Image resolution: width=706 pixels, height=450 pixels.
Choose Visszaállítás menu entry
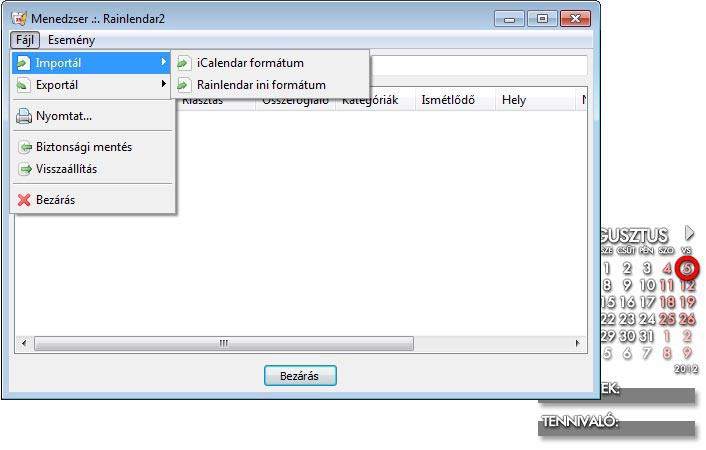pos(91,169)
